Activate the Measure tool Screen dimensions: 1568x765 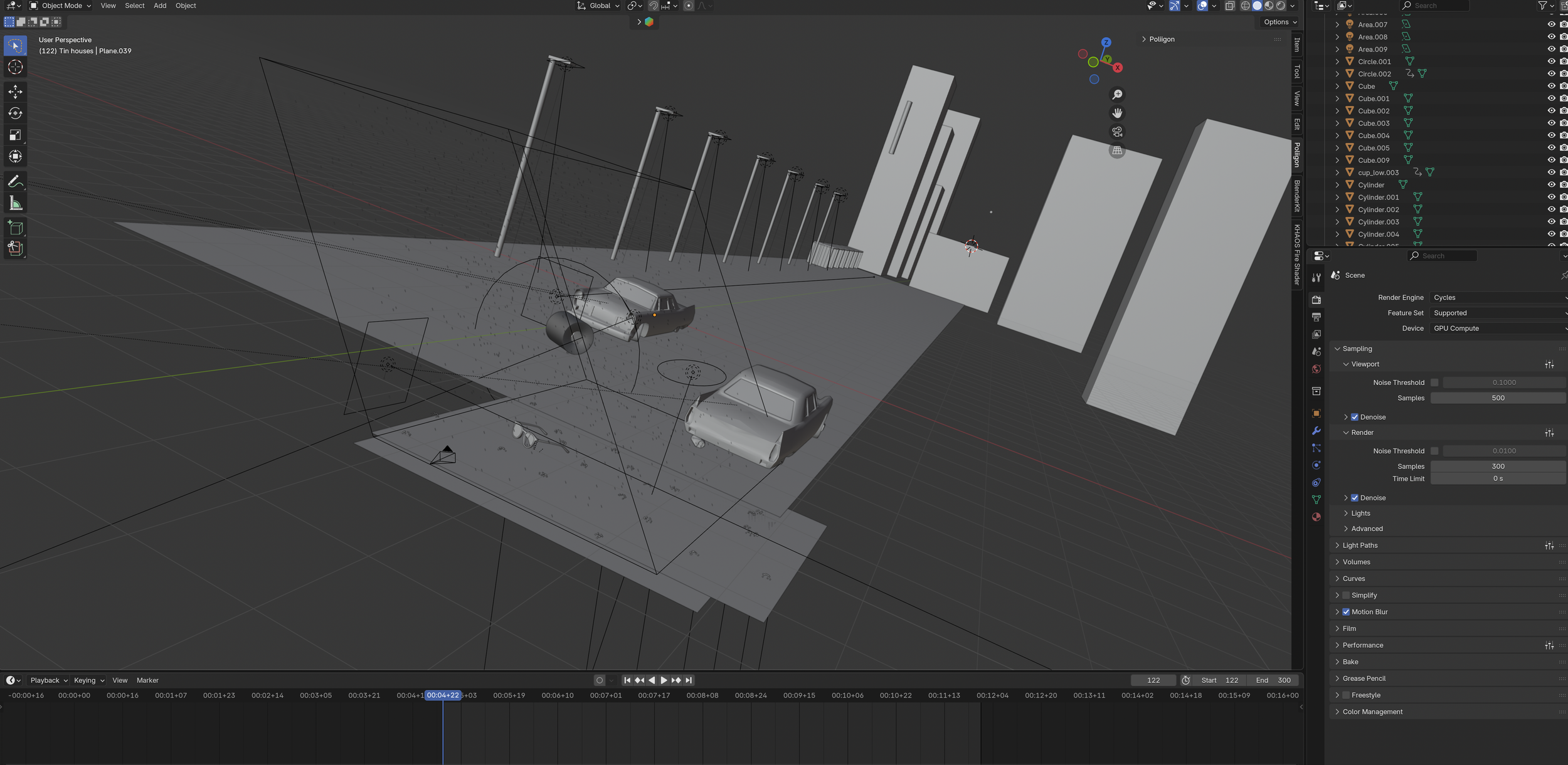(15, 203)
